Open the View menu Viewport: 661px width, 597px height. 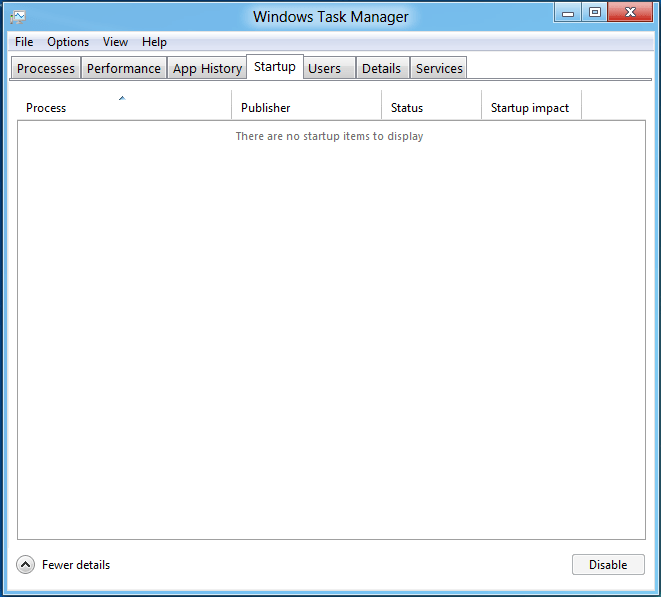point(115,42)
